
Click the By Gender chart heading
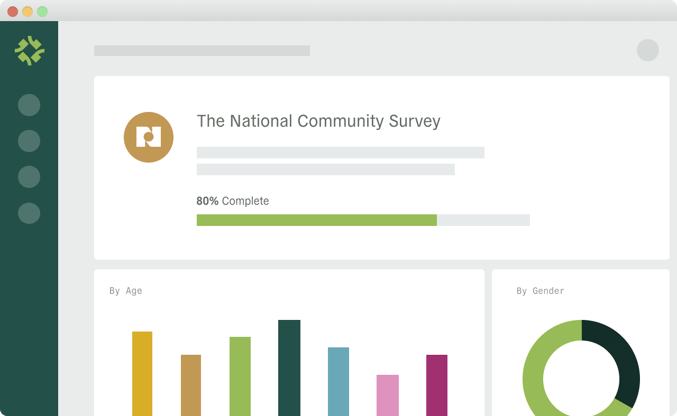click(x=540, y=291)
